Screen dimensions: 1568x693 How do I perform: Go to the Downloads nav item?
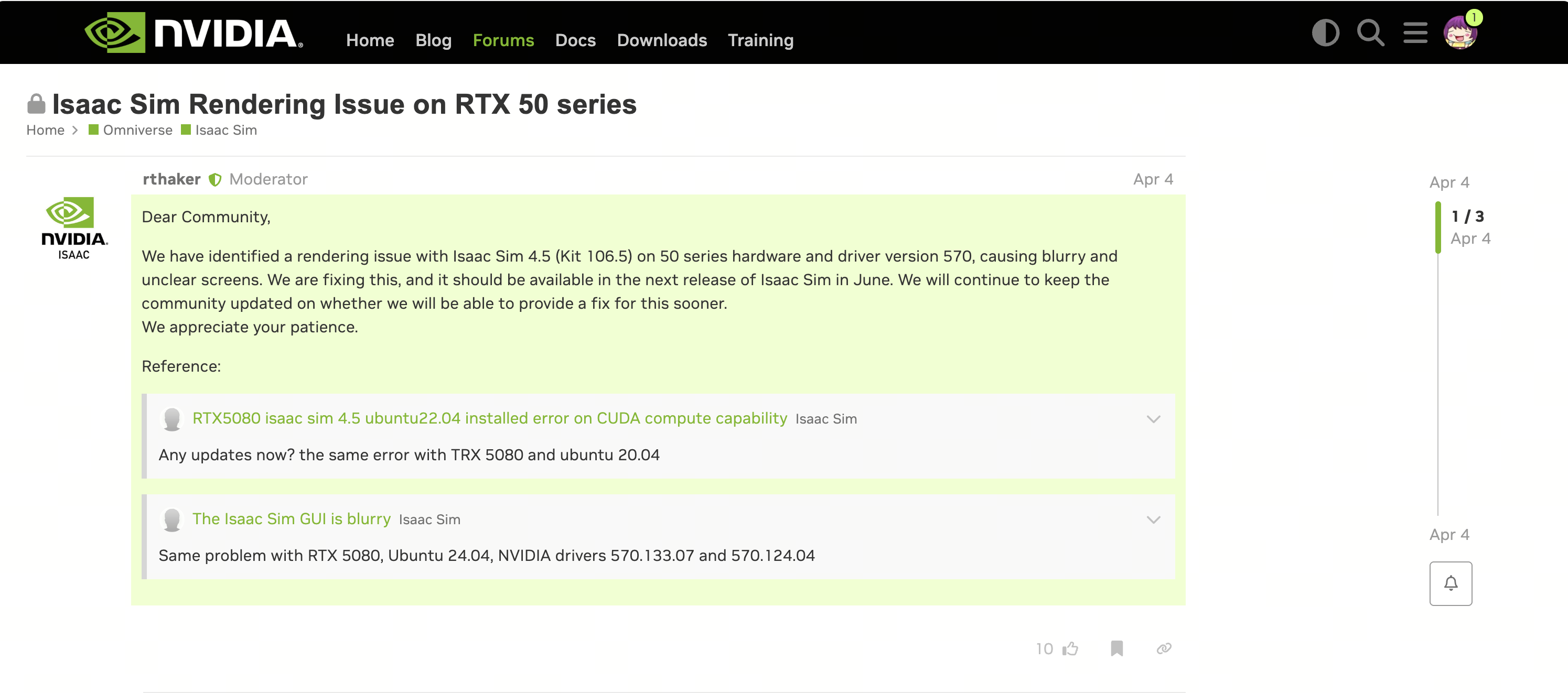(662, 40)
